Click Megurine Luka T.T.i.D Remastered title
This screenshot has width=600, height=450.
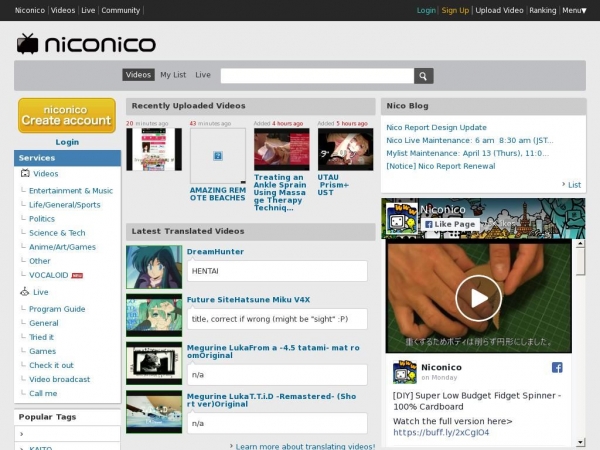click(272, 400)
